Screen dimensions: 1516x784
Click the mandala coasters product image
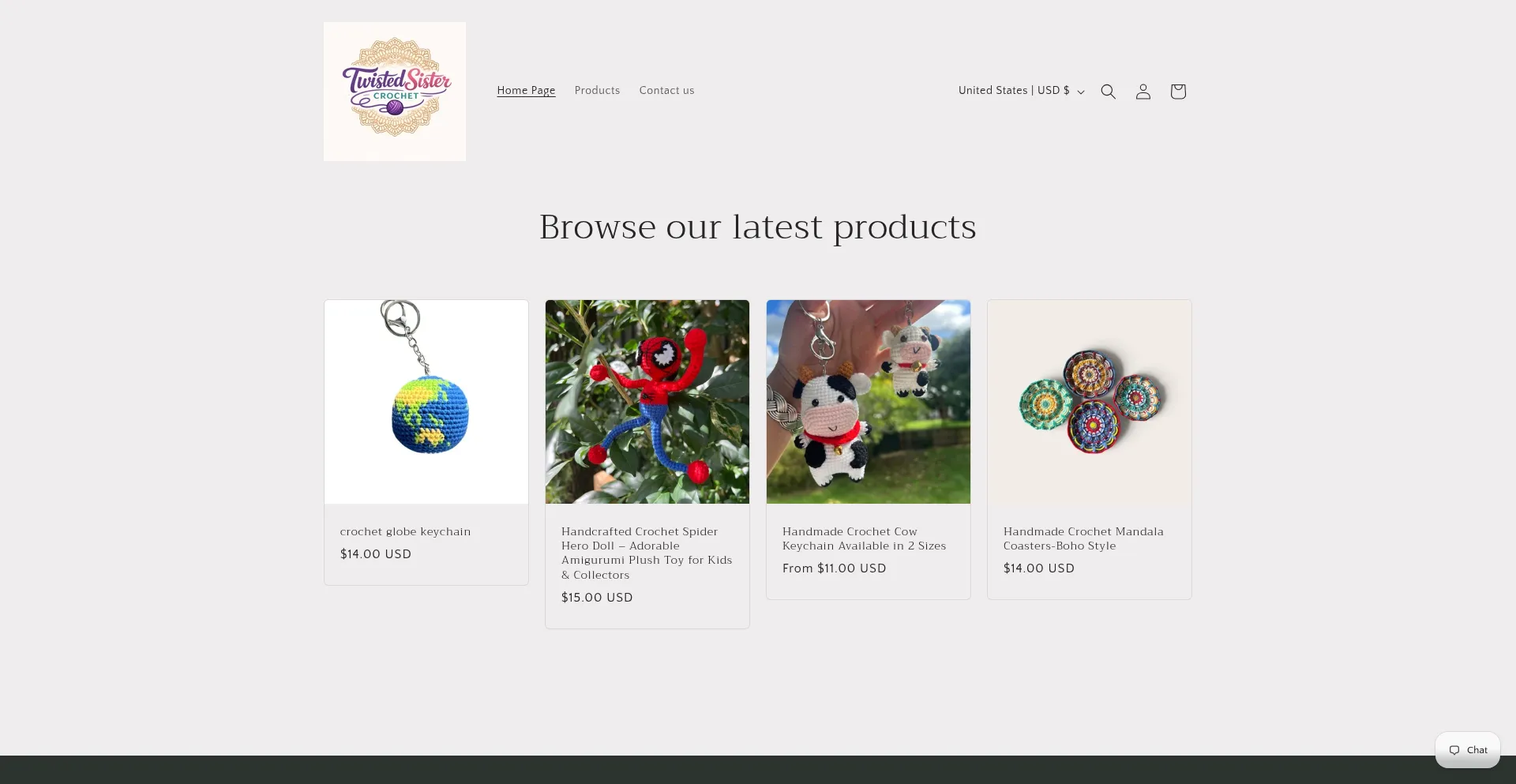(1090, 402)
